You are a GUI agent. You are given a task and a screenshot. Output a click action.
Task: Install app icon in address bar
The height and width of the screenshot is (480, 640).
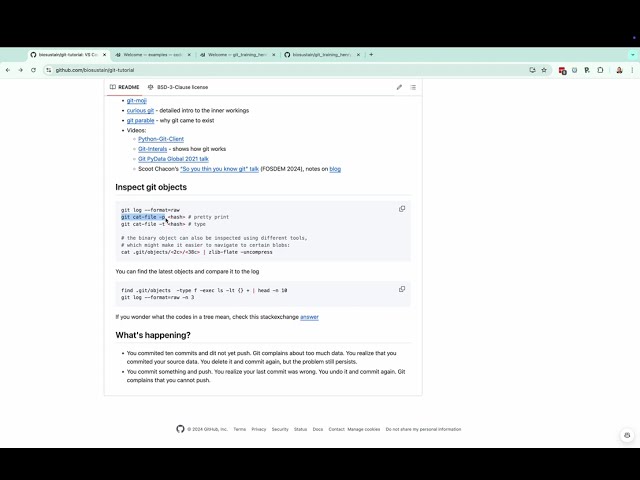pos(532,70)
